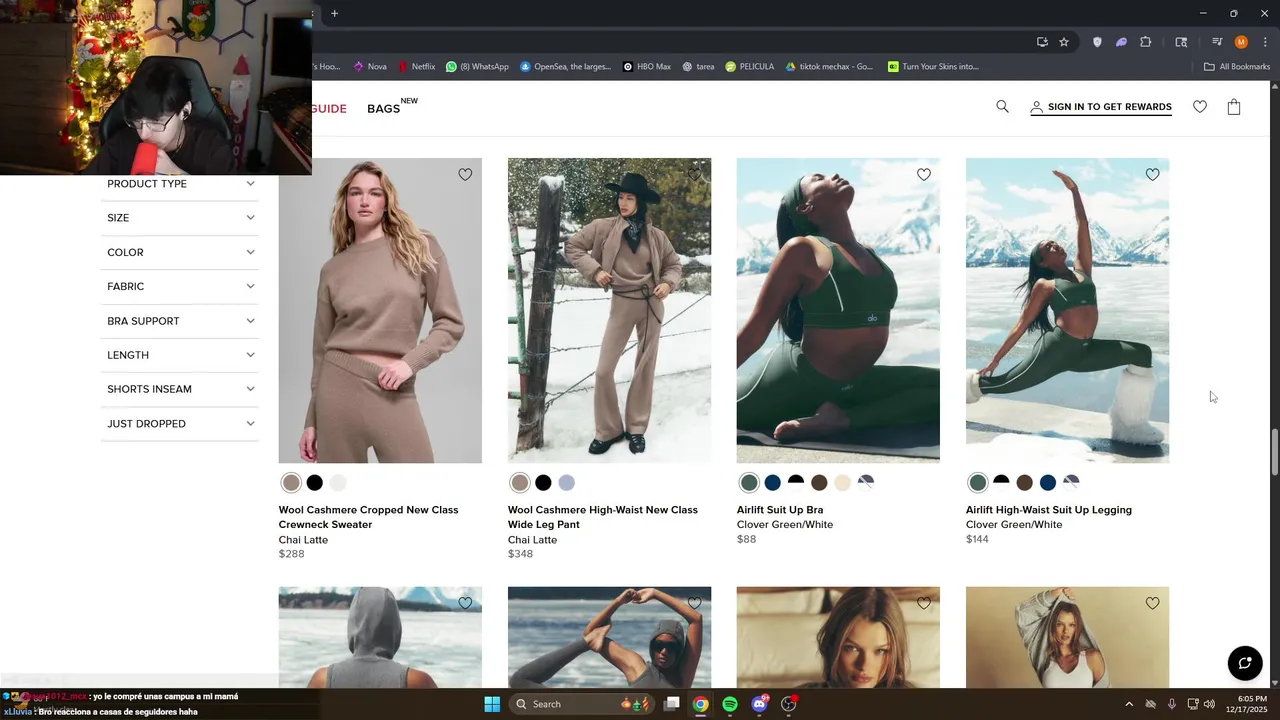Image resolution: width=1280 pixels, height=720 pixels.
Task: Open the HBO Max bookmark
Action: [x=647, y=67]
